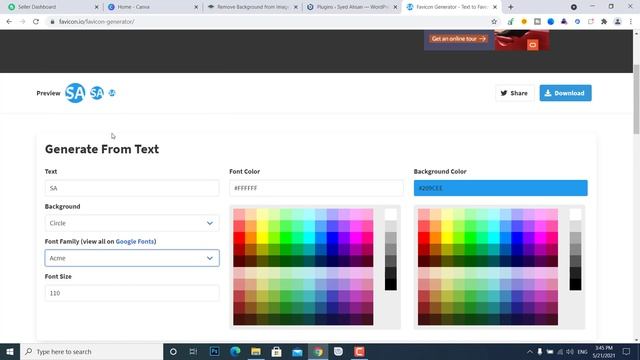Click the Font Size field showing 110
Viewport: 640px width, 360px height.
click(132, 293)
